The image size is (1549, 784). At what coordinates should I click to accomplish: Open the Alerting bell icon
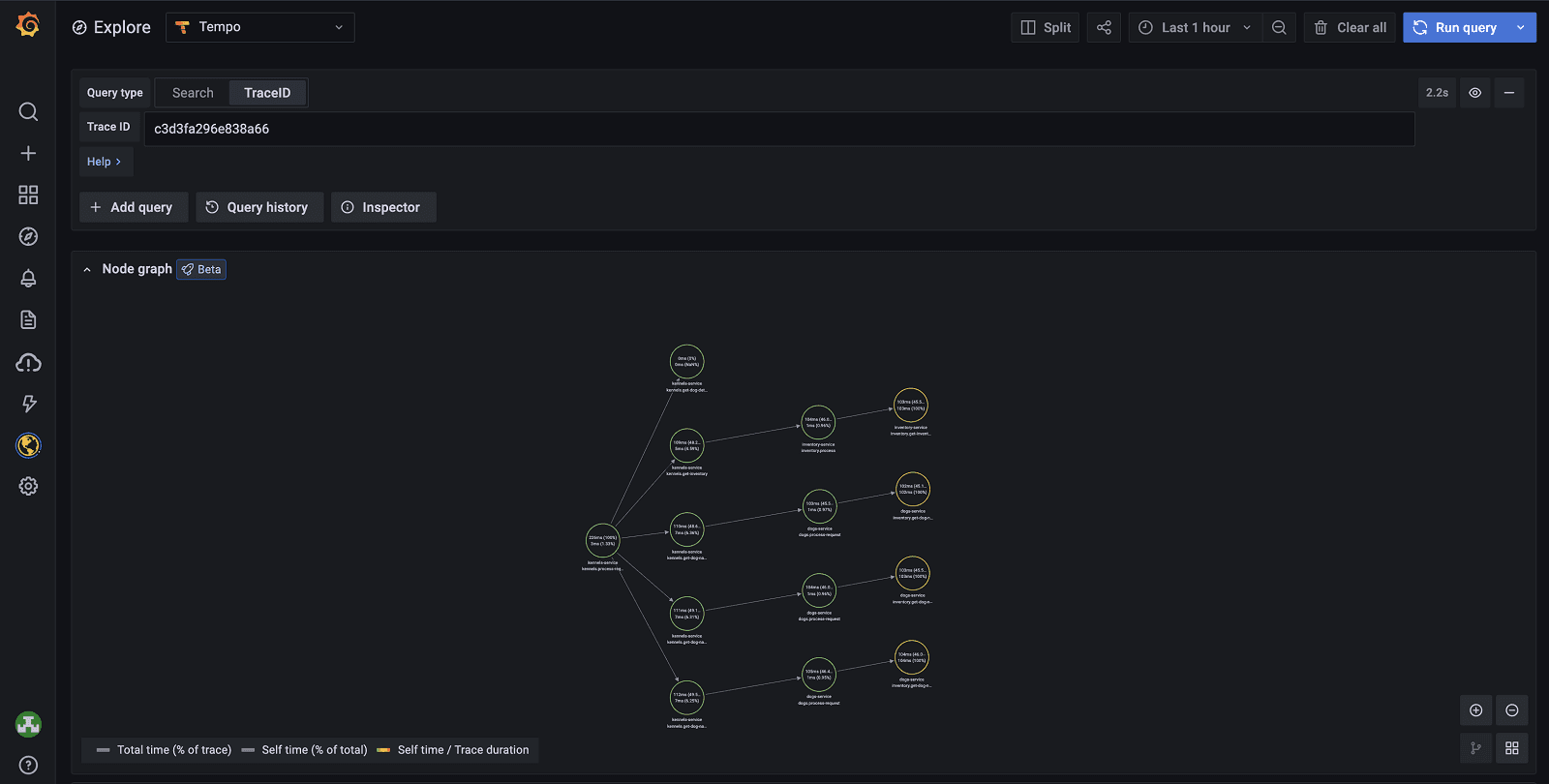point(28,279)
